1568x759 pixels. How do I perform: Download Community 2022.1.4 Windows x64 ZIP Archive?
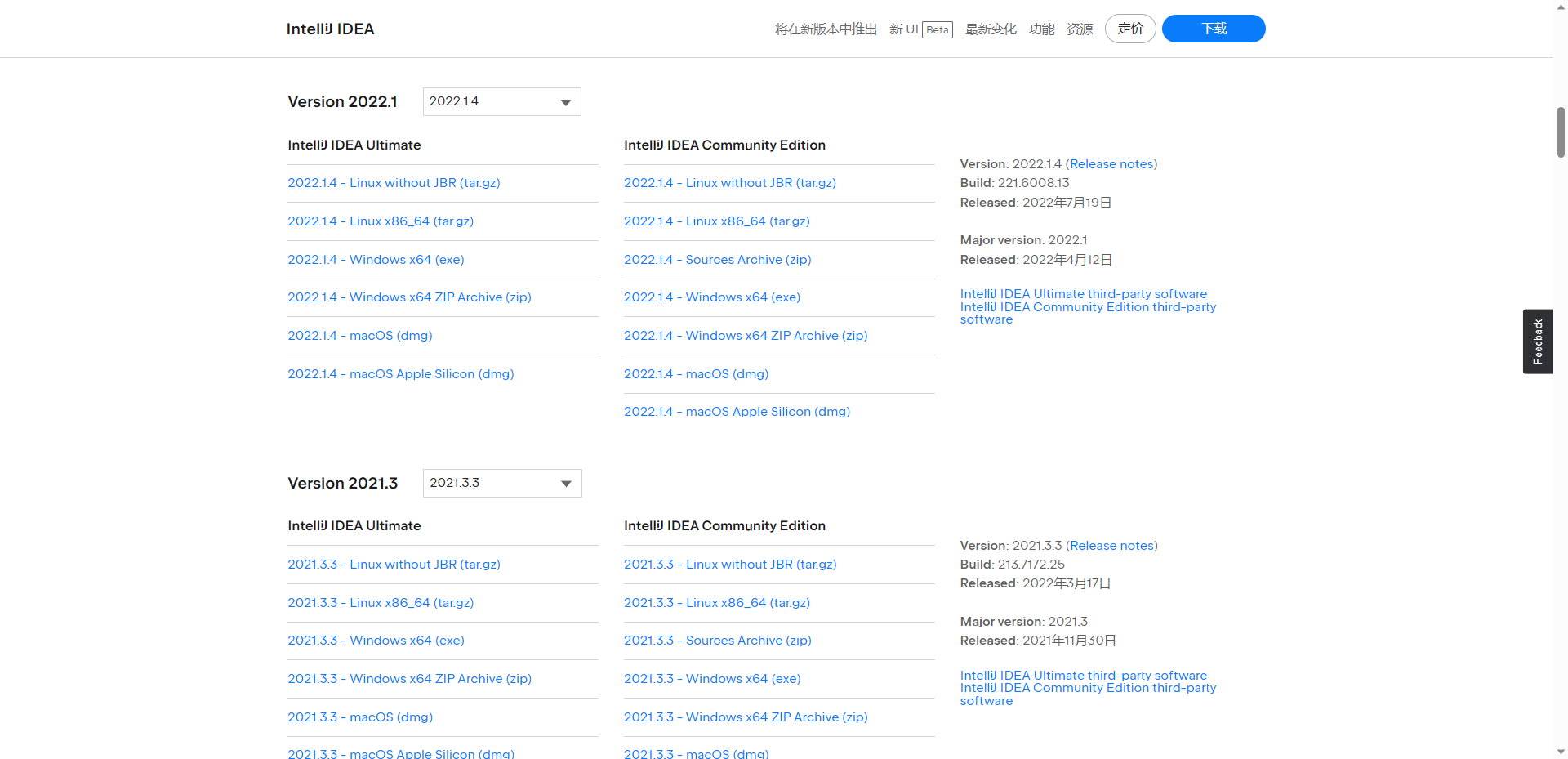tap(746, 336)
